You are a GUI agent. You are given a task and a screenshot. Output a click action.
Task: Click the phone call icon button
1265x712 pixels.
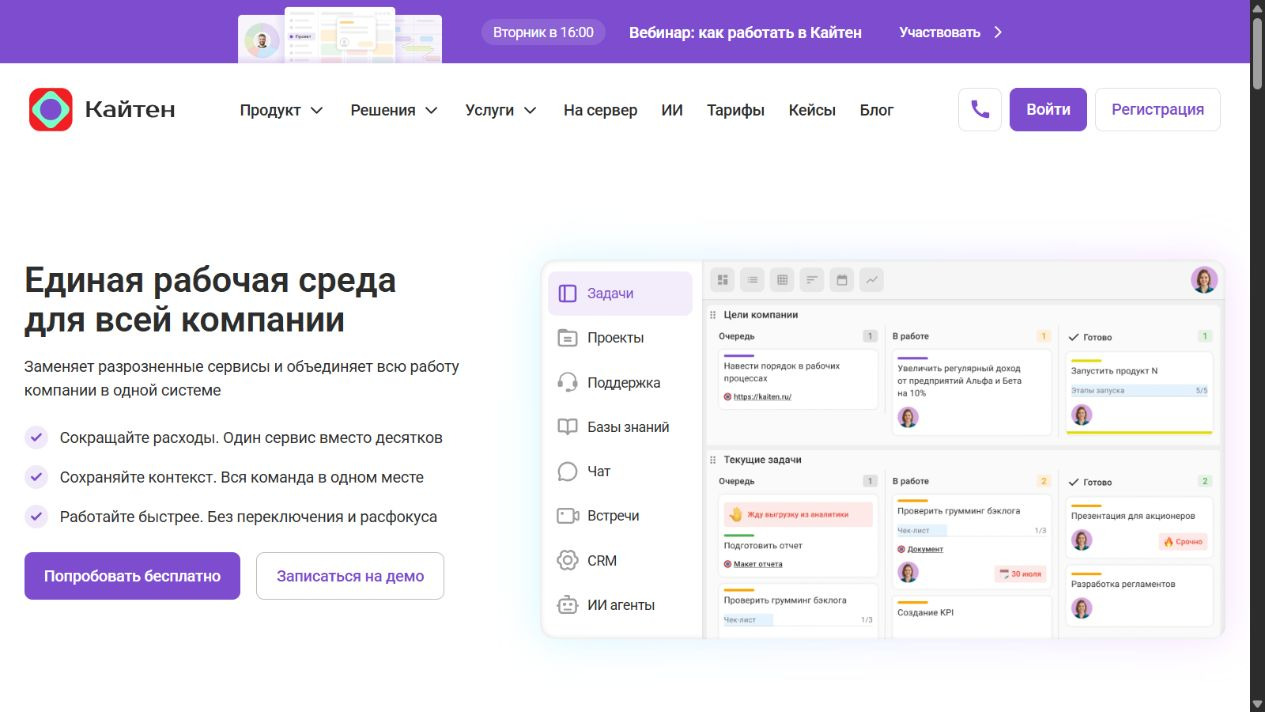point(980,110)
